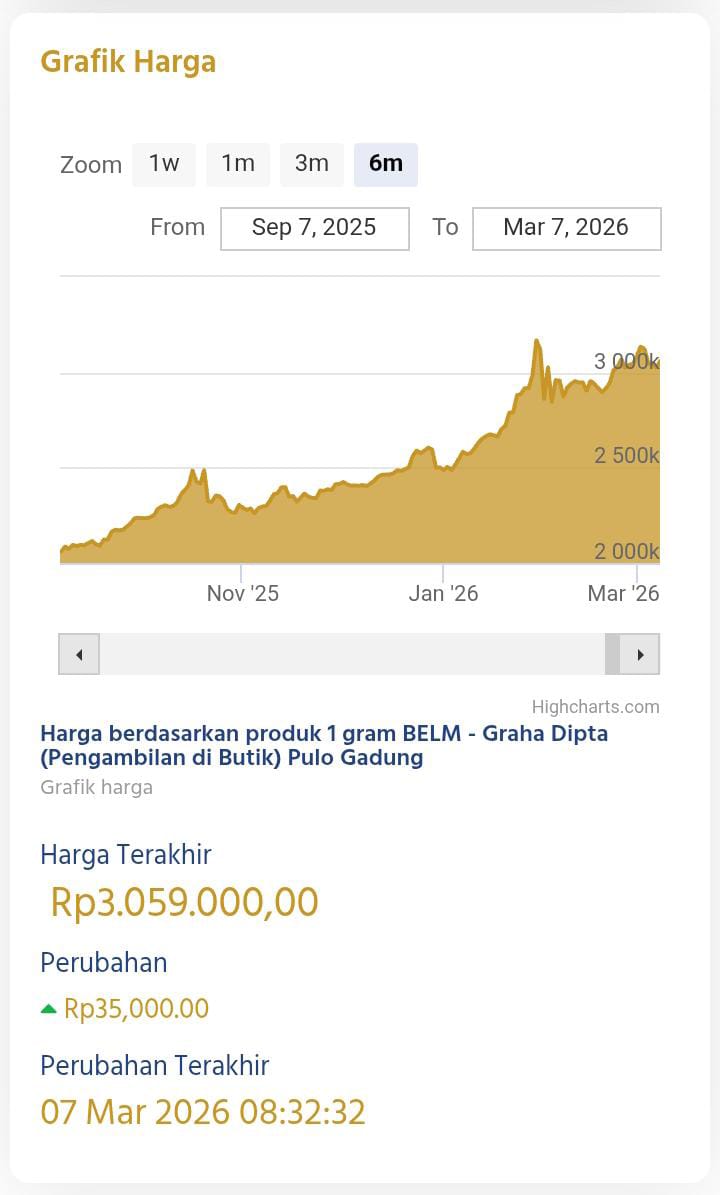Open the Highcharts.com credit link
Screen dimensions: 720x1195
coord(595,707)
